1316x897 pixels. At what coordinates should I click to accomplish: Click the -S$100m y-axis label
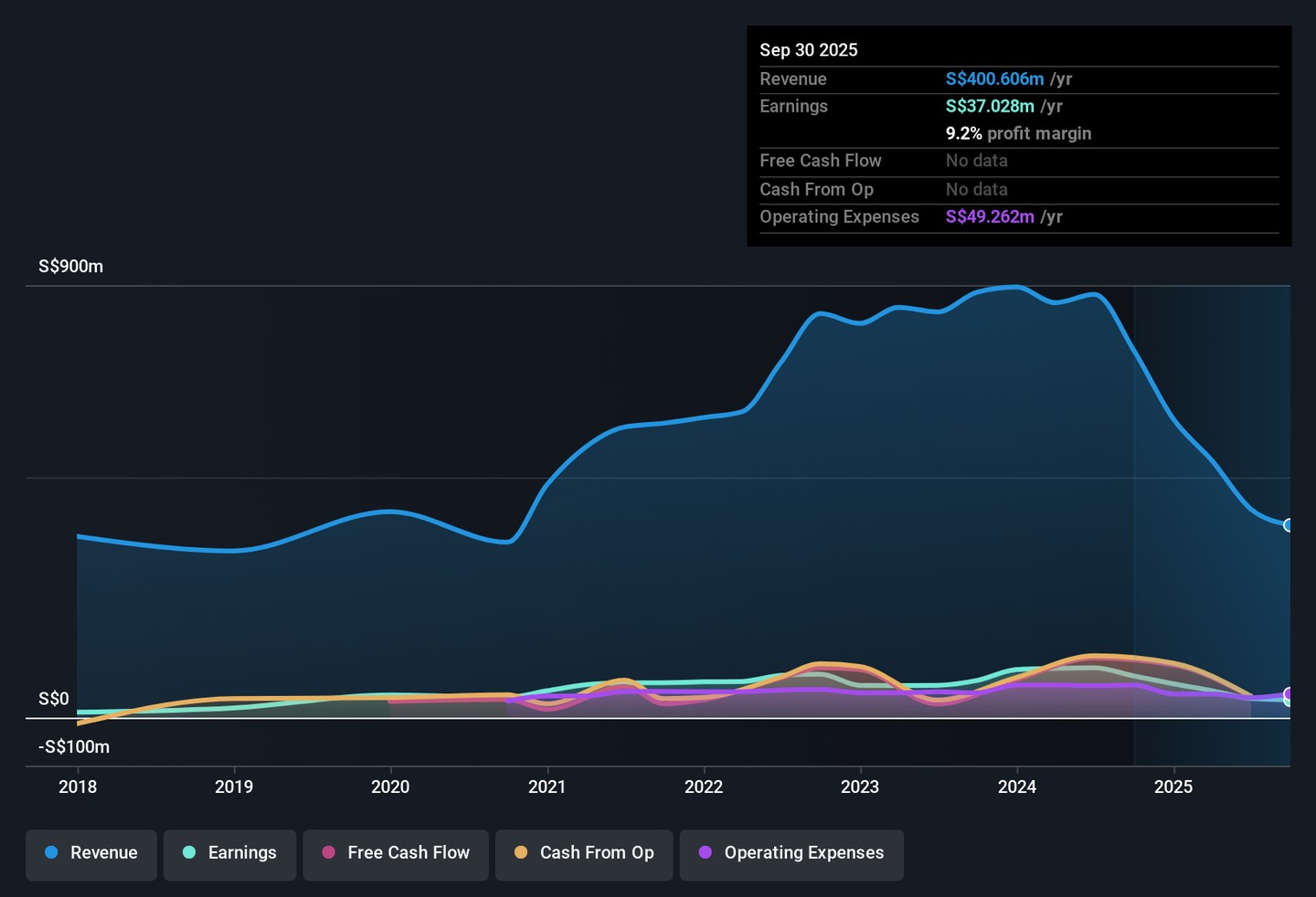tap(74, 747)
